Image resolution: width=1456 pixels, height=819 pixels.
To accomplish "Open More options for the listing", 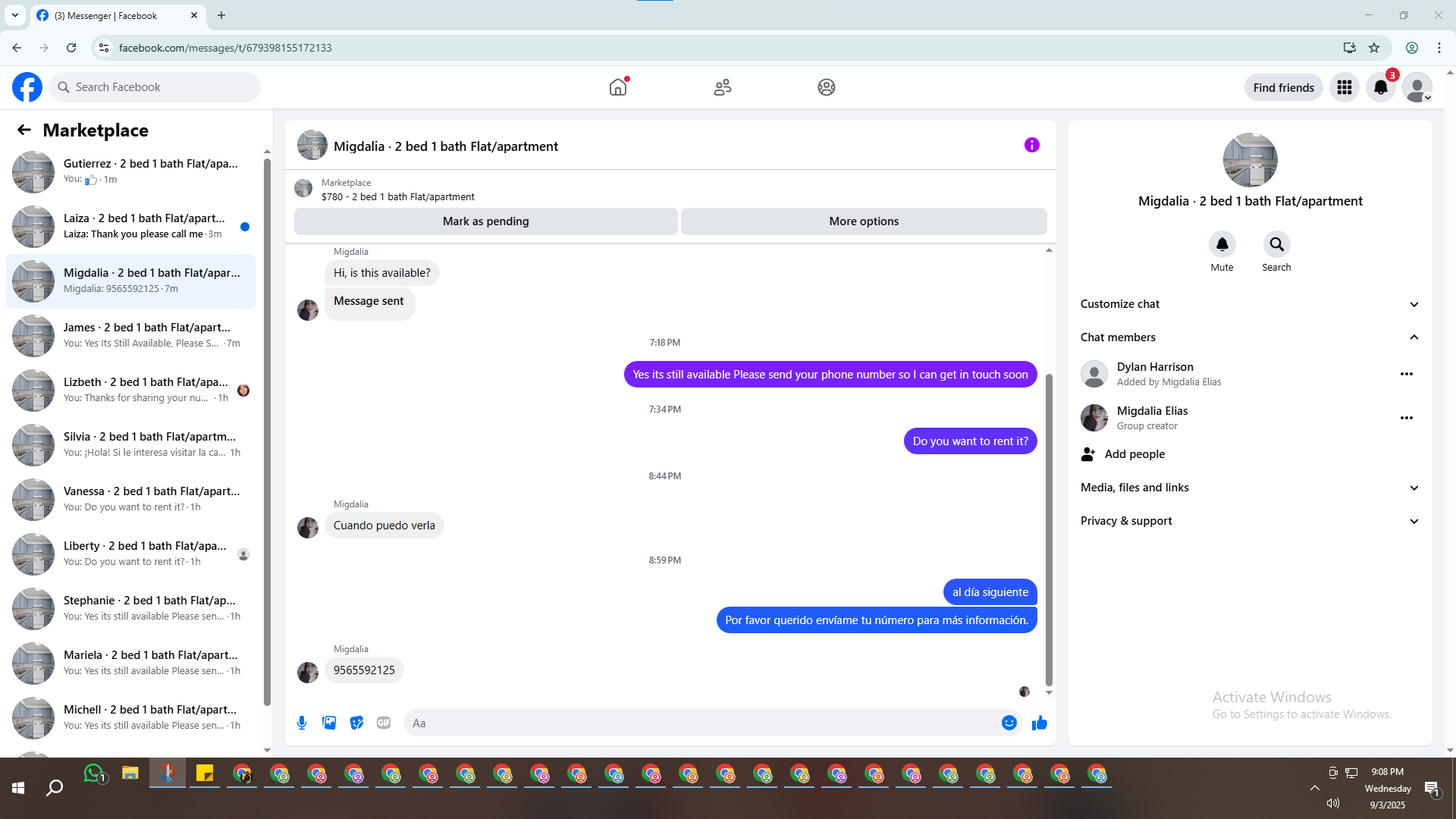I will click(864, 221).
